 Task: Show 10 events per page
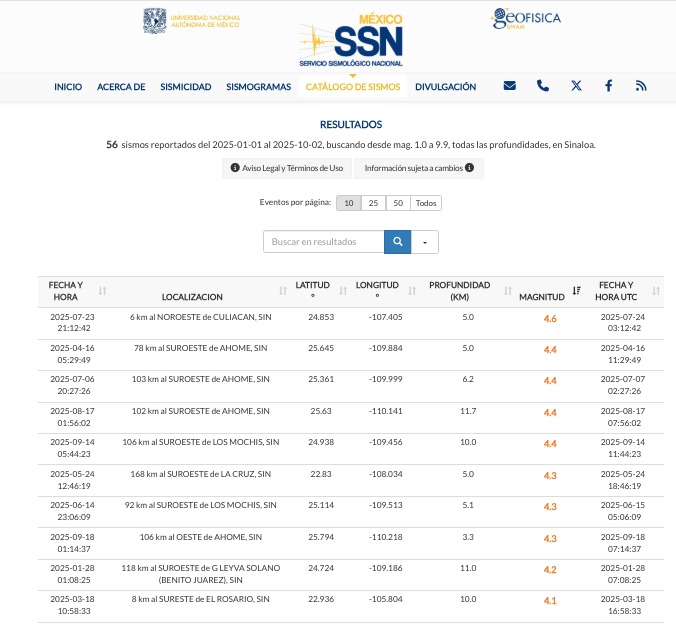[x=348, y=203]
